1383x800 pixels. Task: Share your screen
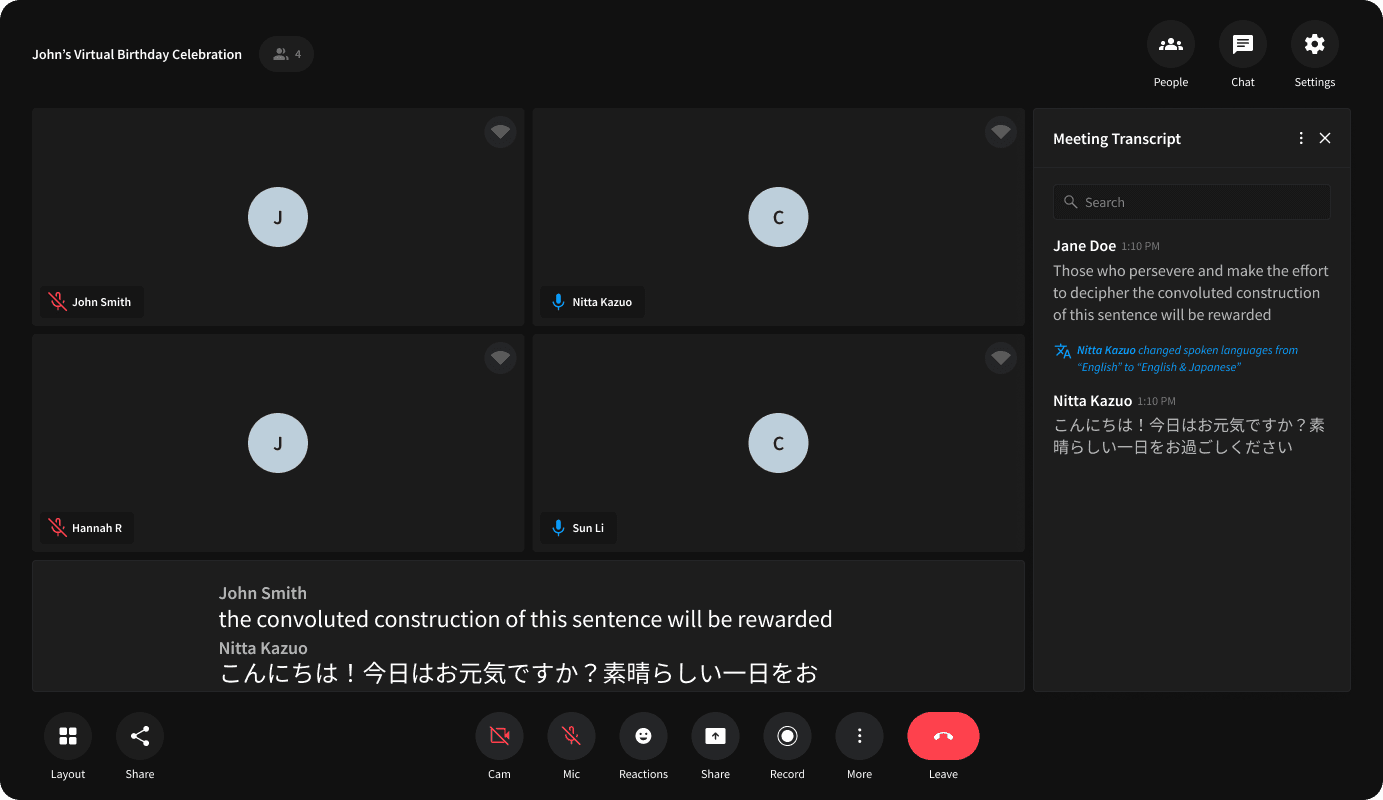(715, 735)
